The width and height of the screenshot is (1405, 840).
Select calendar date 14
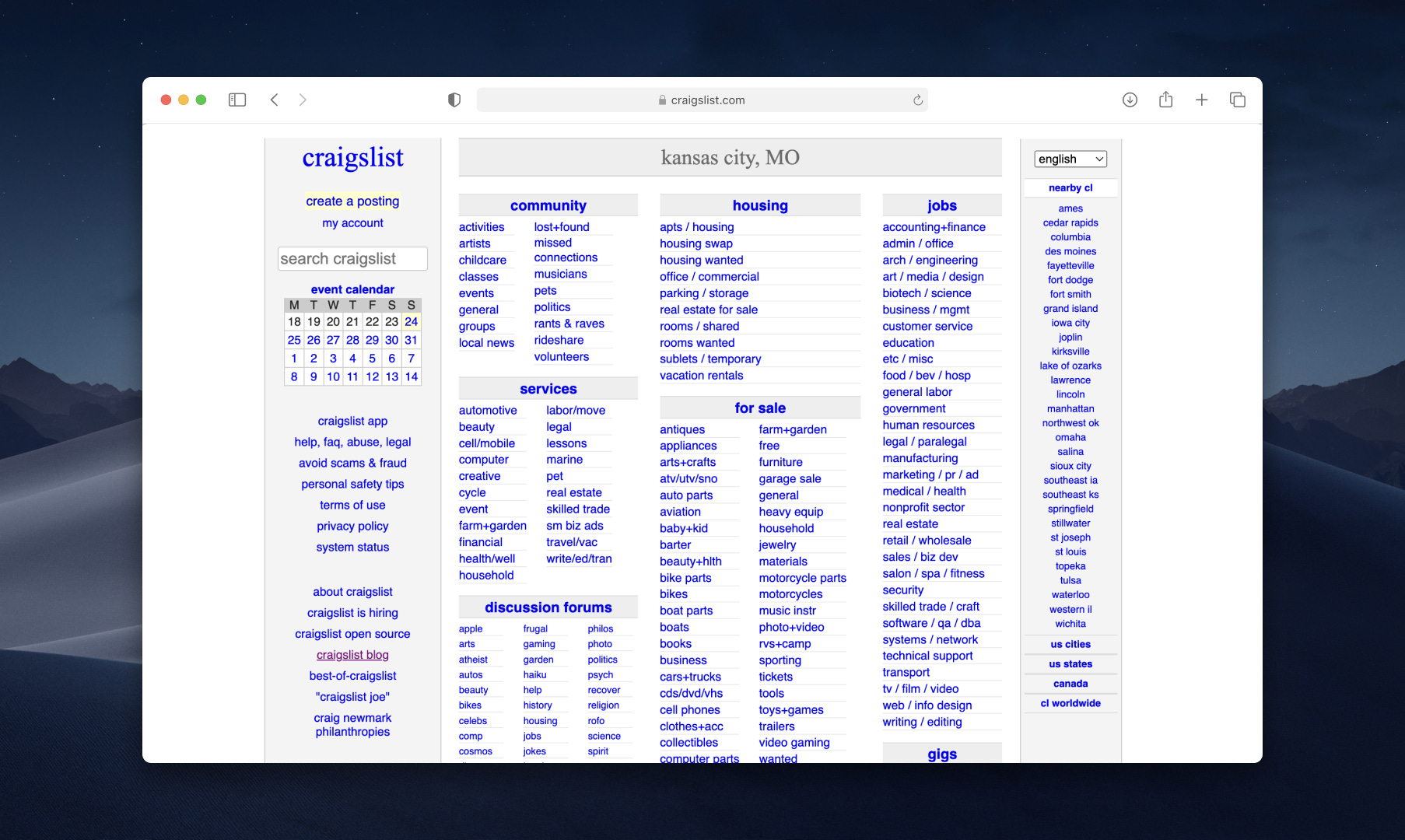pos(411,376)
